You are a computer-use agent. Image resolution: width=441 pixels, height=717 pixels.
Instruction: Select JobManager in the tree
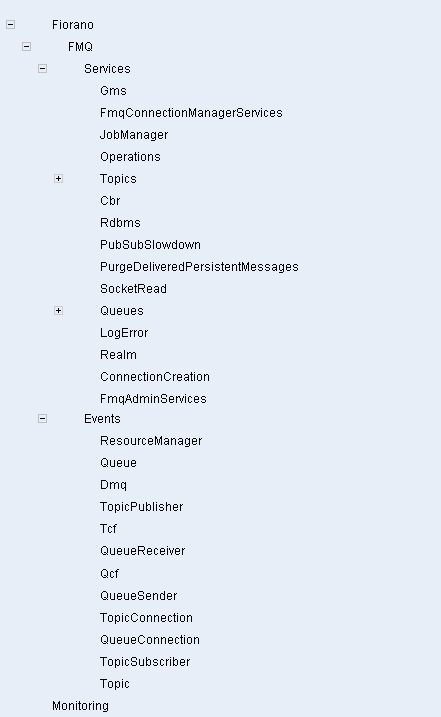pos(134,135)
